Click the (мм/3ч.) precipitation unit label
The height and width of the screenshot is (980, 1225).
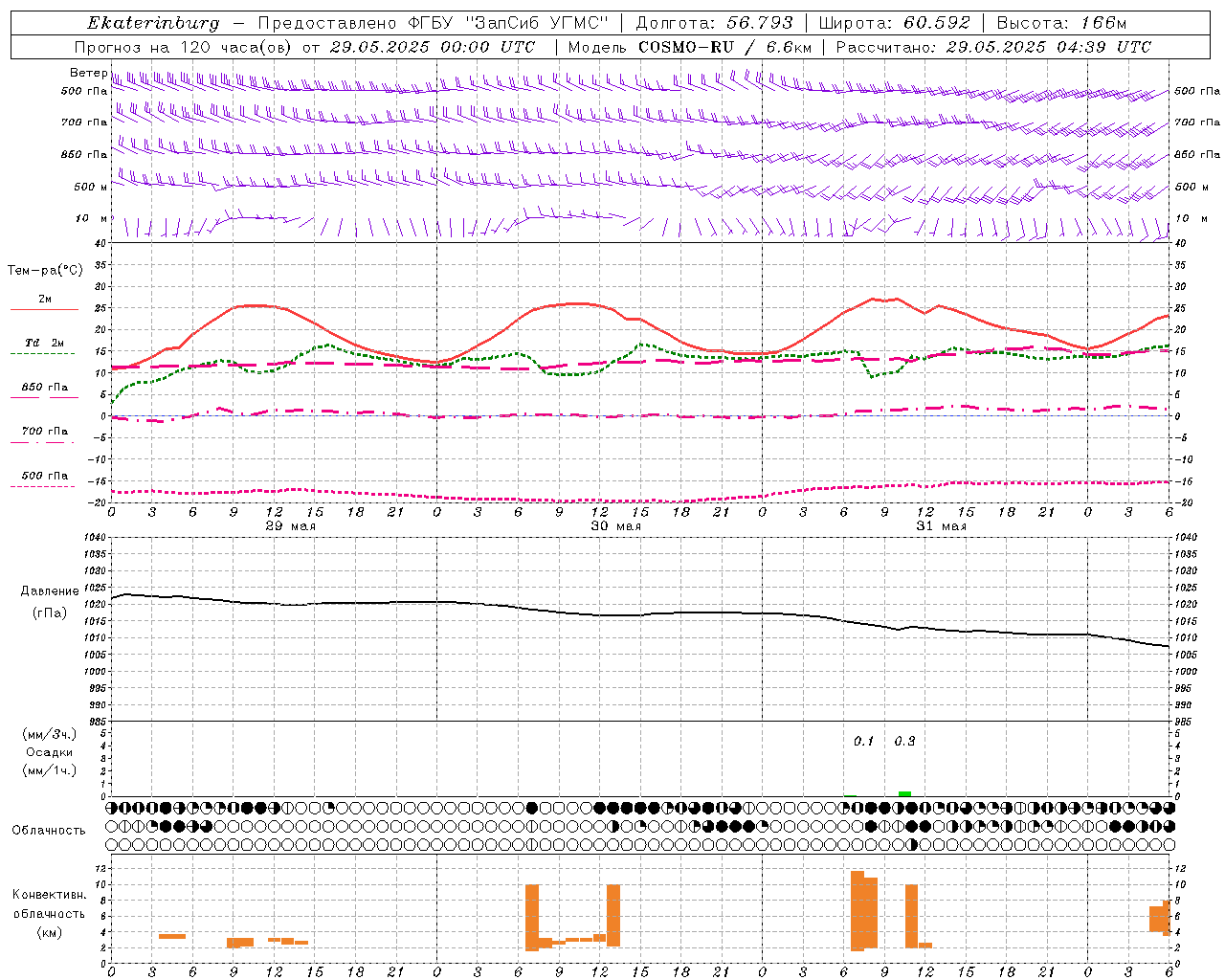coord(50,734)
